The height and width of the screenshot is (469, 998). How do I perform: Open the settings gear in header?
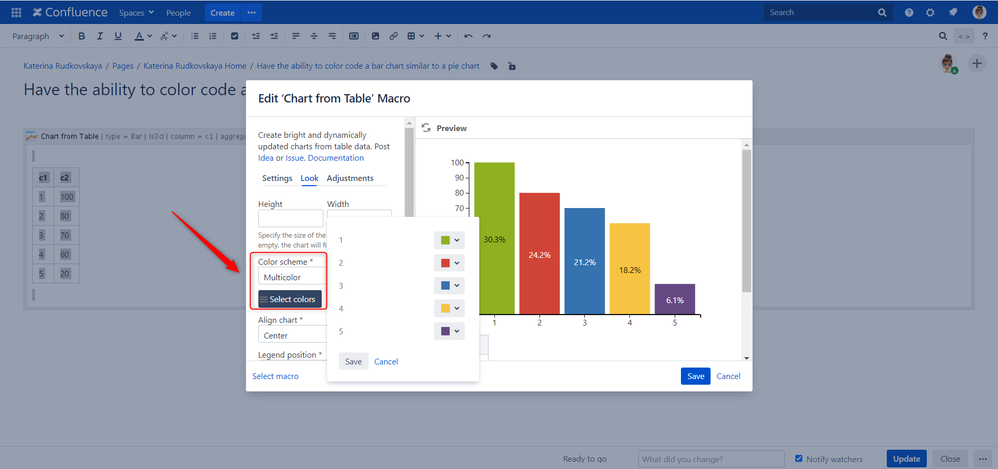(x=931, y=13)
